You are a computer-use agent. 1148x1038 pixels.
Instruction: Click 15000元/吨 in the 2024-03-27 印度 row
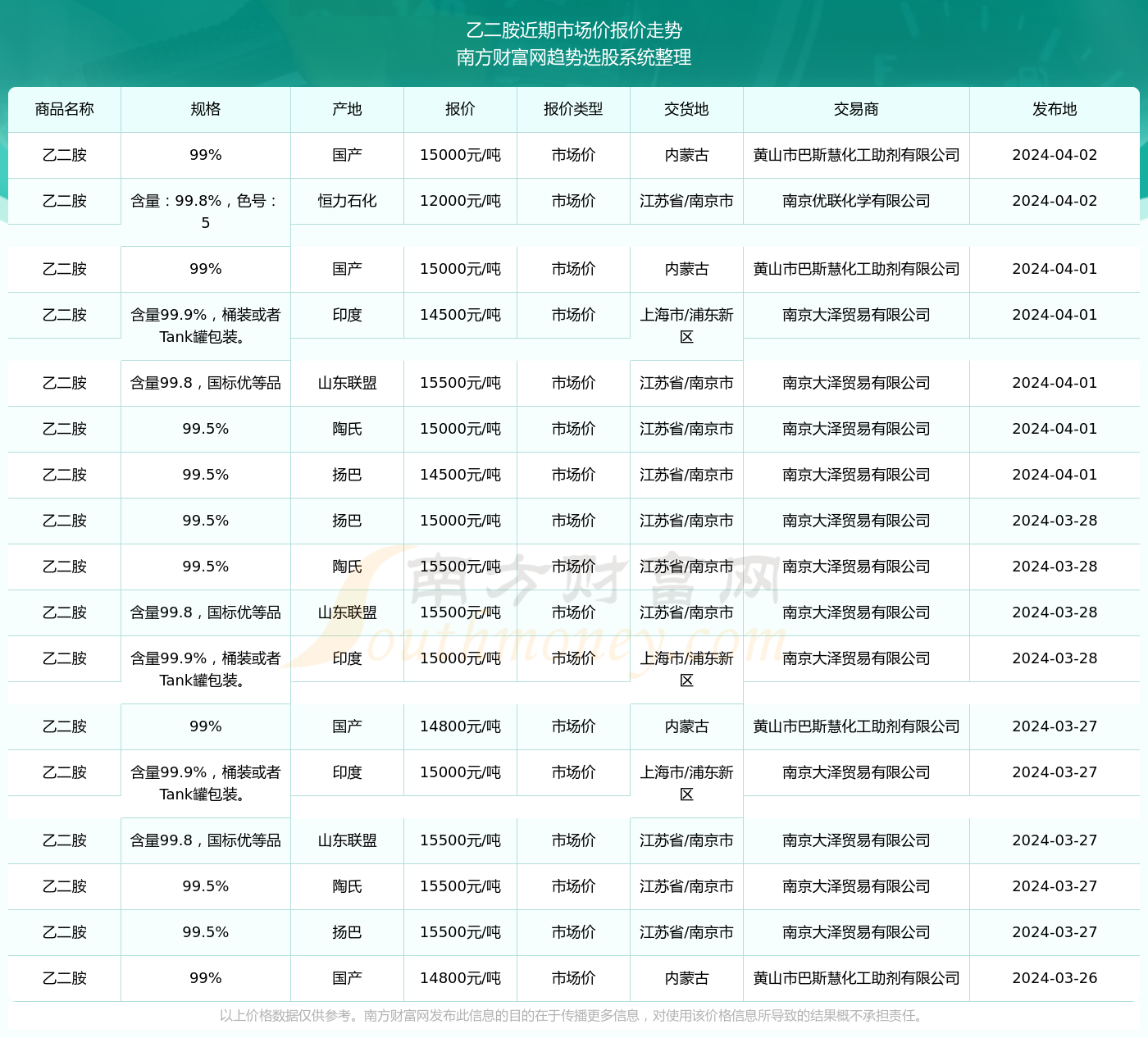pyautogui.click(x=460, y=772)
